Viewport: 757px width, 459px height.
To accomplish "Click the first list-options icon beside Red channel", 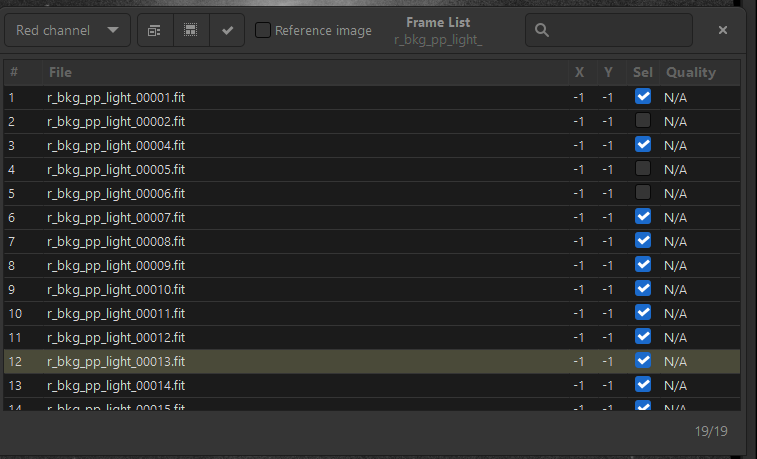I will (155, 31).
